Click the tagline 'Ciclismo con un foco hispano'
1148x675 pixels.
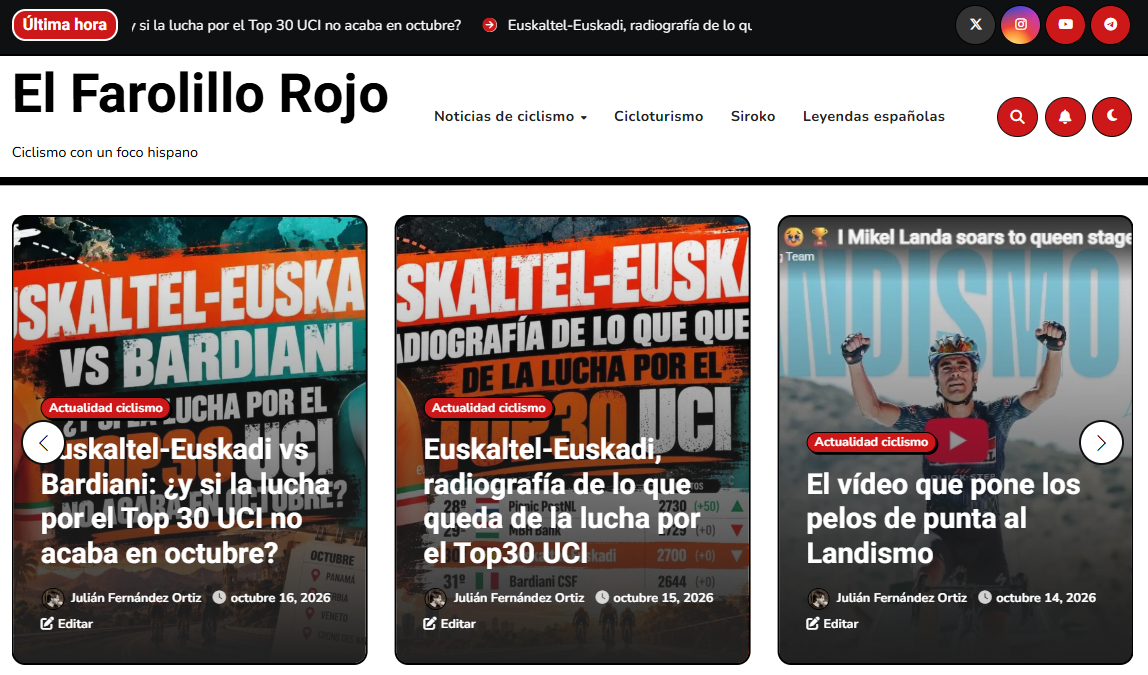click(x=105, y=152)
